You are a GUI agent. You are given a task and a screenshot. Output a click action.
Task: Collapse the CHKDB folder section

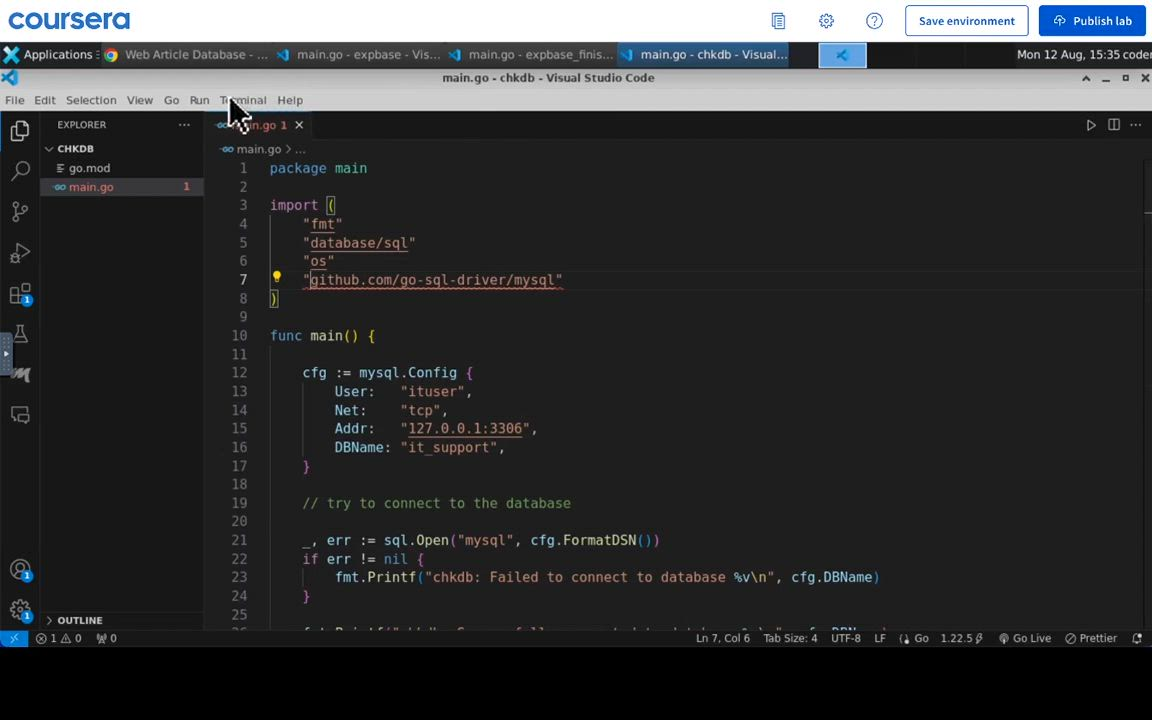tap(75, 149)
